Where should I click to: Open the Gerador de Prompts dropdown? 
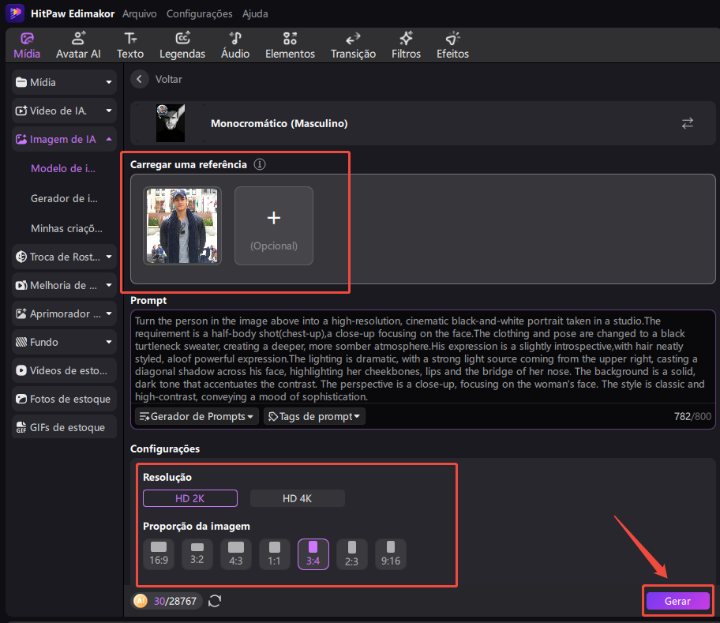(x=196, y=416)
